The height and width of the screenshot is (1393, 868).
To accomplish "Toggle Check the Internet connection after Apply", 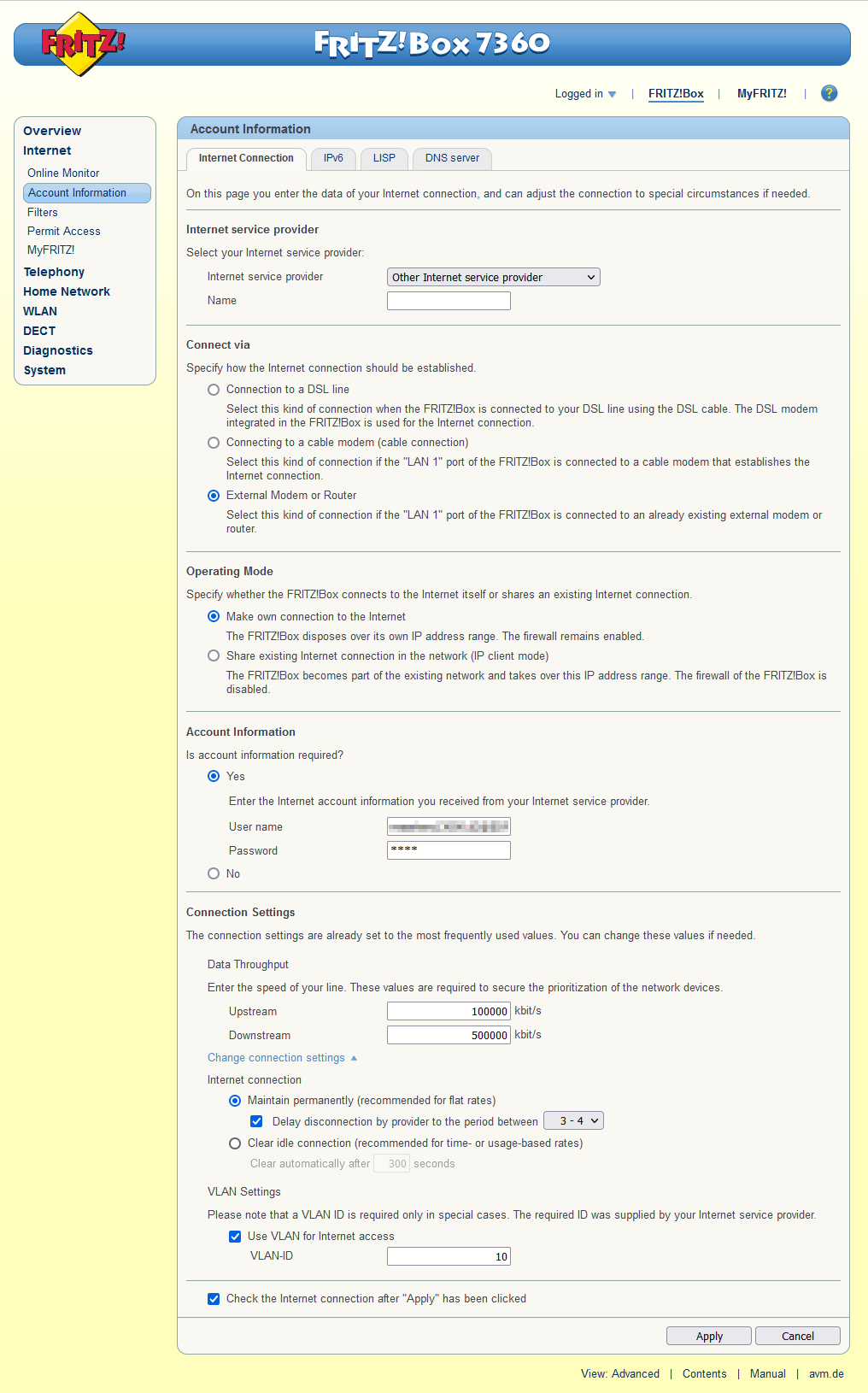I will pos(214,1299).
